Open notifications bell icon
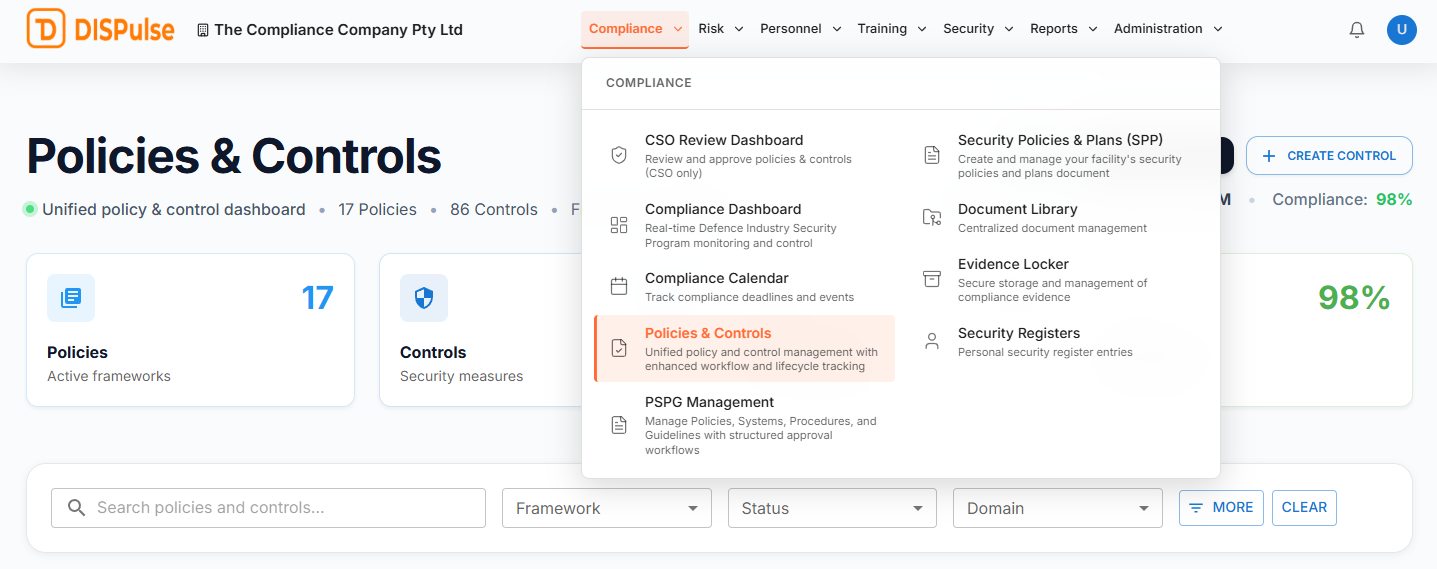The height and width of the screenshot is (569, 1437). (x=1357, y=30)
